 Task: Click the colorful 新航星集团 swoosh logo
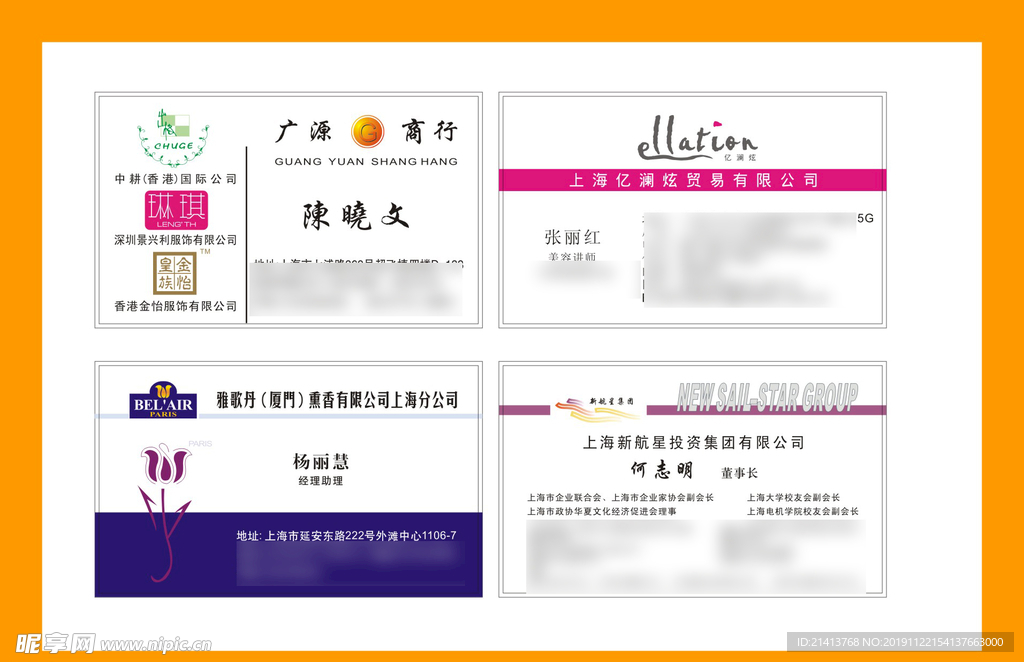coord(598,406)
